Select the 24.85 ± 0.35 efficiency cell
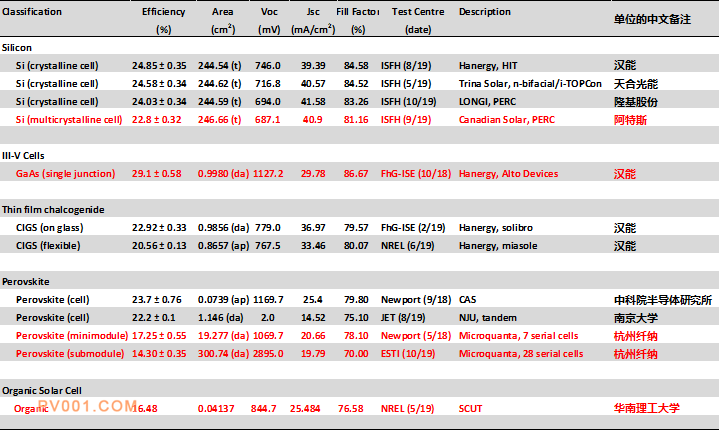The height and width of the screenshot is (432, 720). pyautogui.click(x=159, y=66)
